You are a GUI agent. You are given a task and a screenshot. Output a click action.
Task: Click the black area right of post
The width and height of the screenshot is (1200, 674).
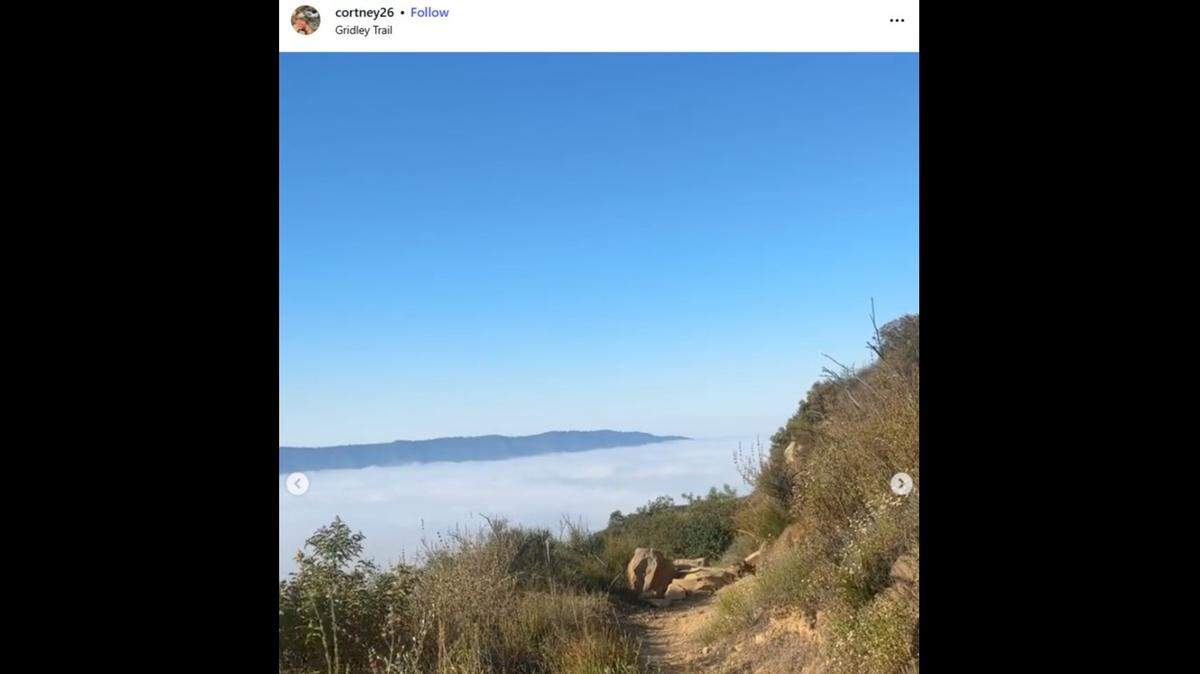pyautogui.click(x=1059, y=337)
